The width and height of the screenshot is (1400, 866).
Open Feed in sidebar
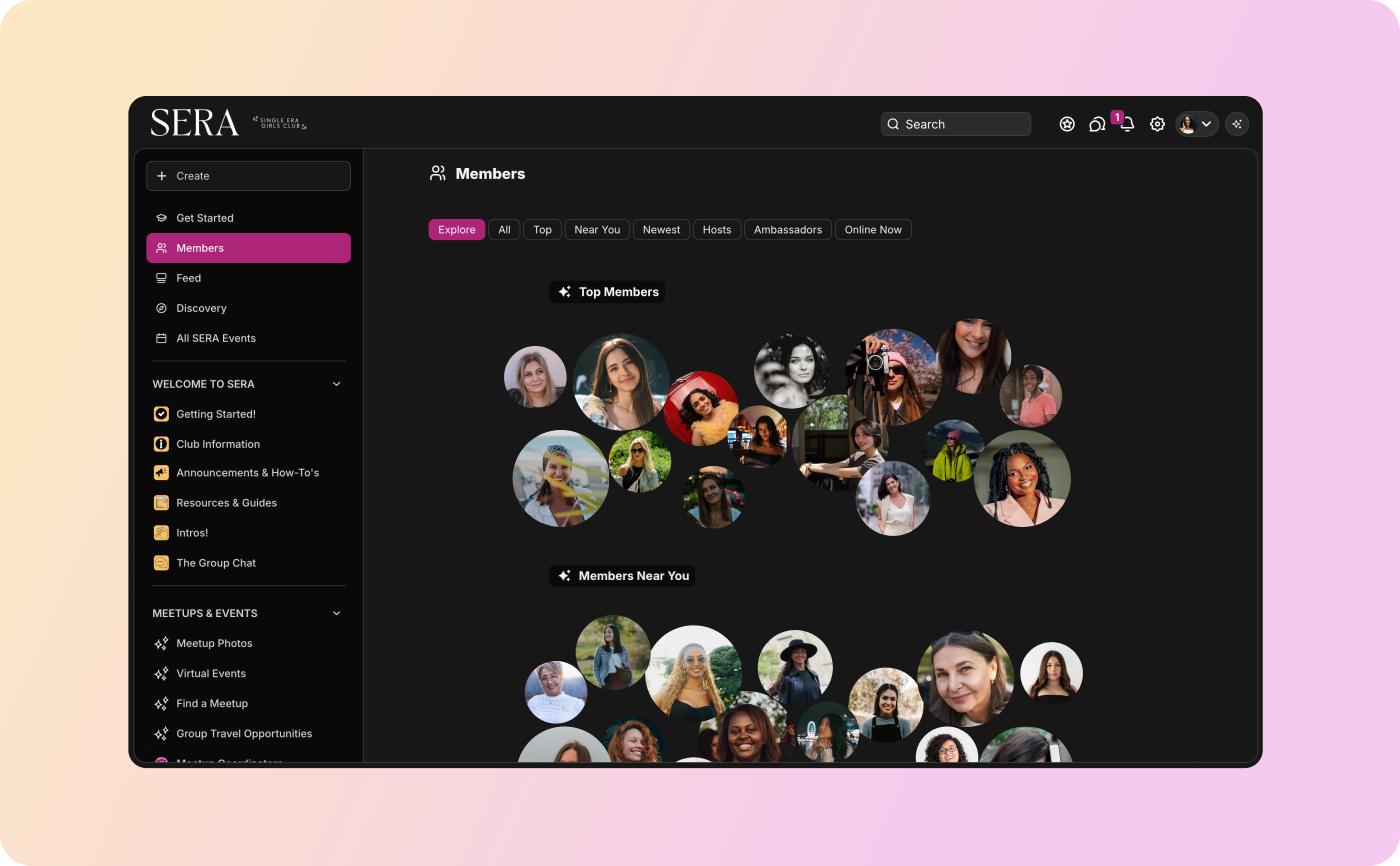point(248,278)
